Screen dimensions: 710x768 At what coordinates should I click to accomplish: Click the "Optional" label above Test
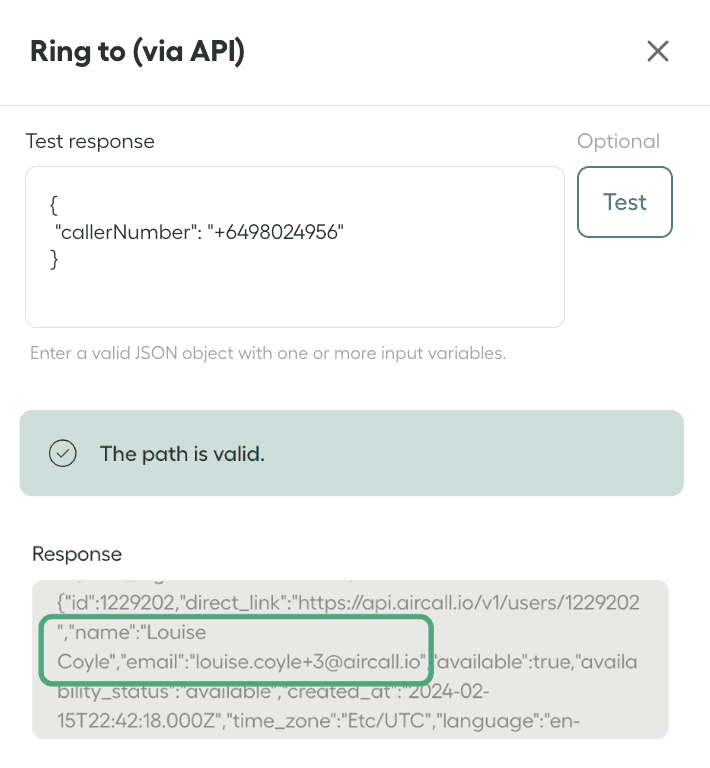point(618,141)
